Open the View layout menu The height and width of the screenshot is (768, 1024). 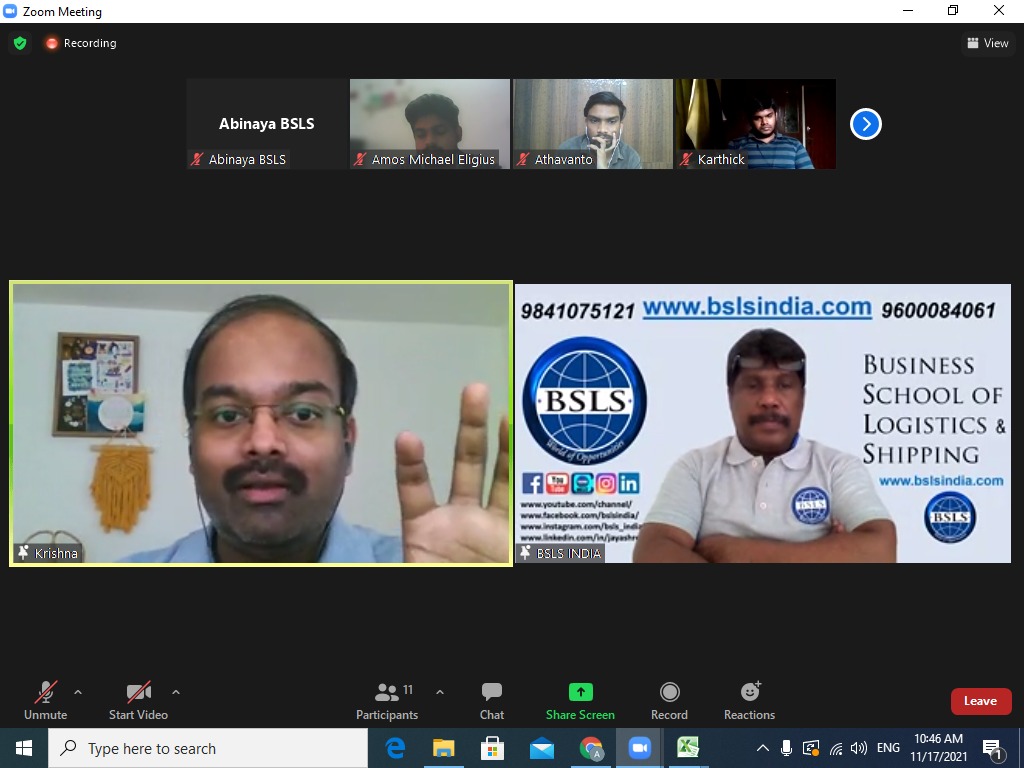[987, 43]
